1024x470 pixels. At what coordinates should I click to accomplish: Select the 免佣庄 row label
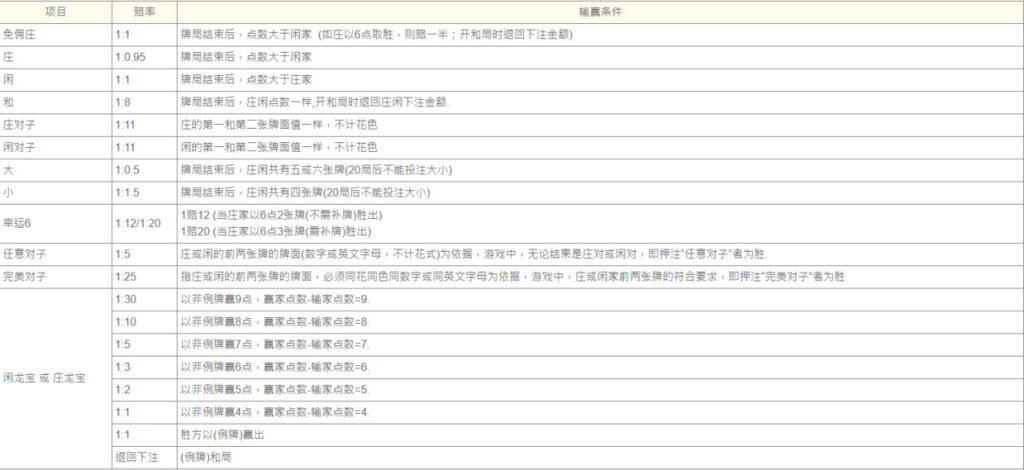[x=22, y=33]
